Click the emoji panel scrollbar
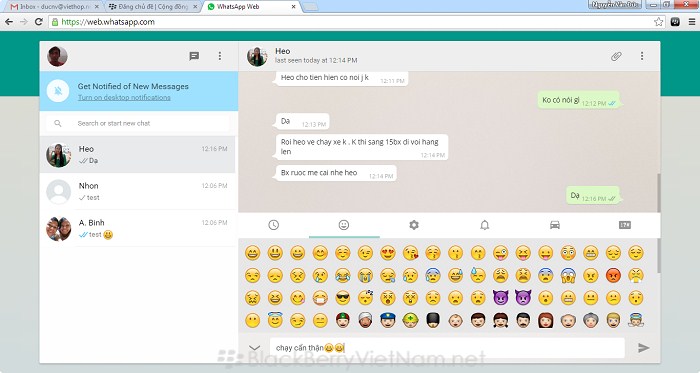This screenshot has width=700, height=373. pos(658,260)
